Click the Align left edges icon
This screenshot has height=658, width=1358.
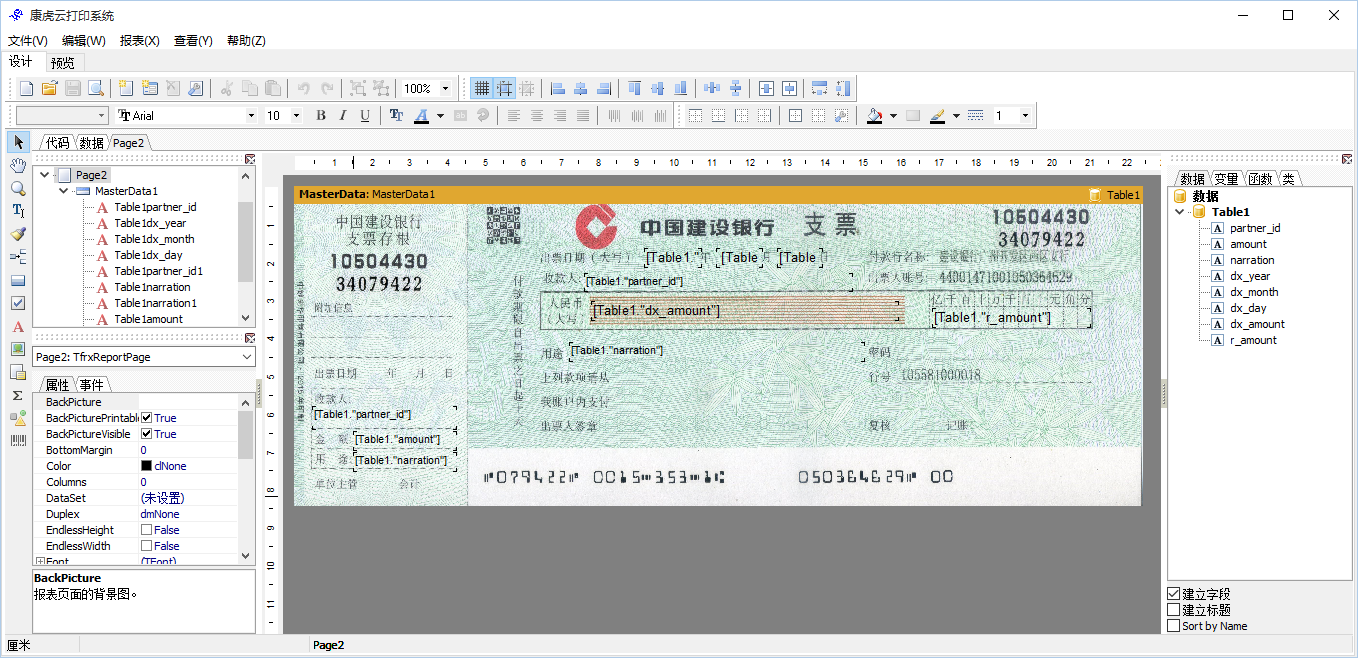558,89
